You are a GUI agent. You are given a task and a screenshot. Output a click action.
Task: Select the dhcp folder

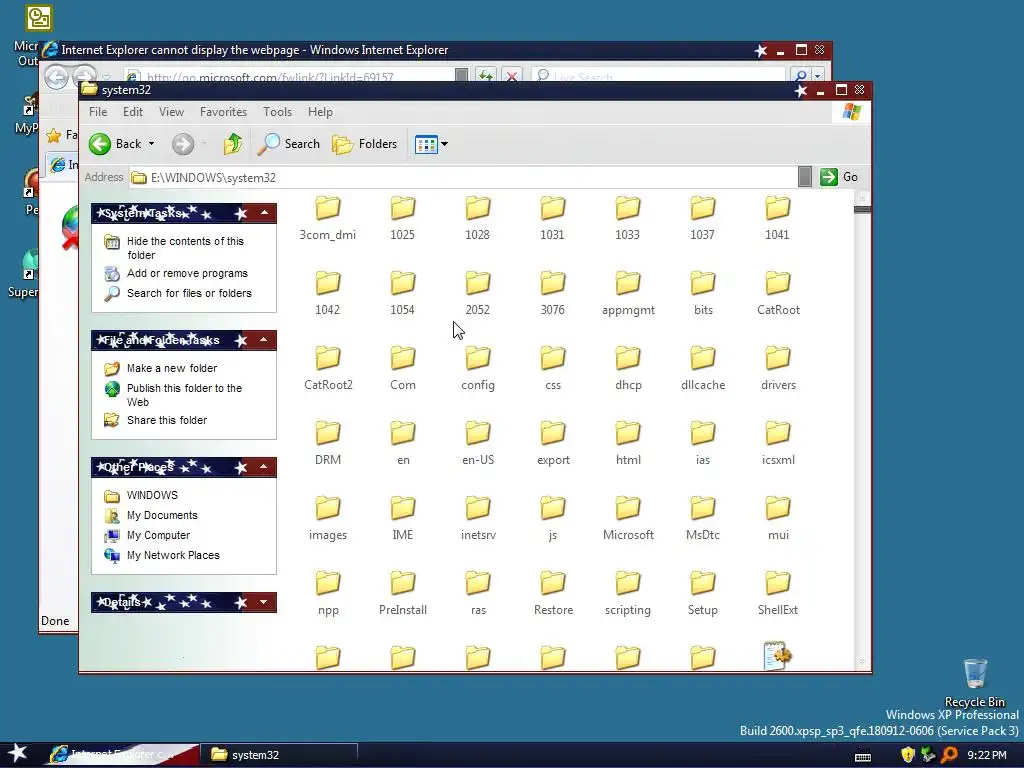pos(628,368)
